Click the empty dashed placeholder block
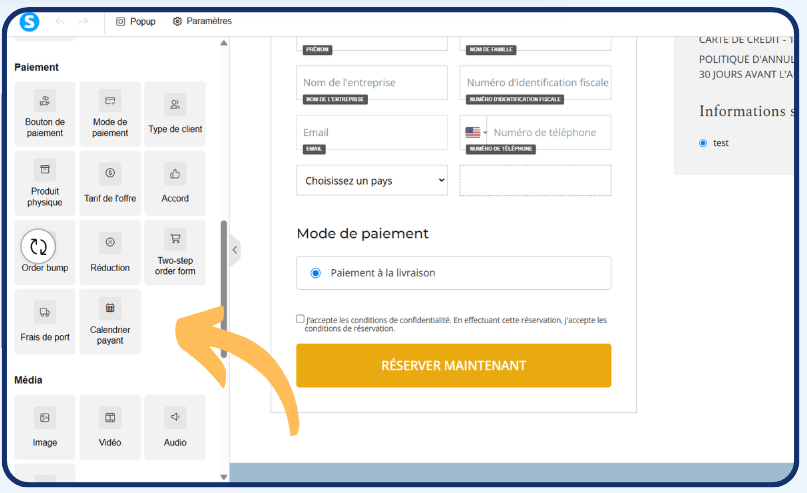This screenshot has height=493, width=807. (x=535, y=181)
